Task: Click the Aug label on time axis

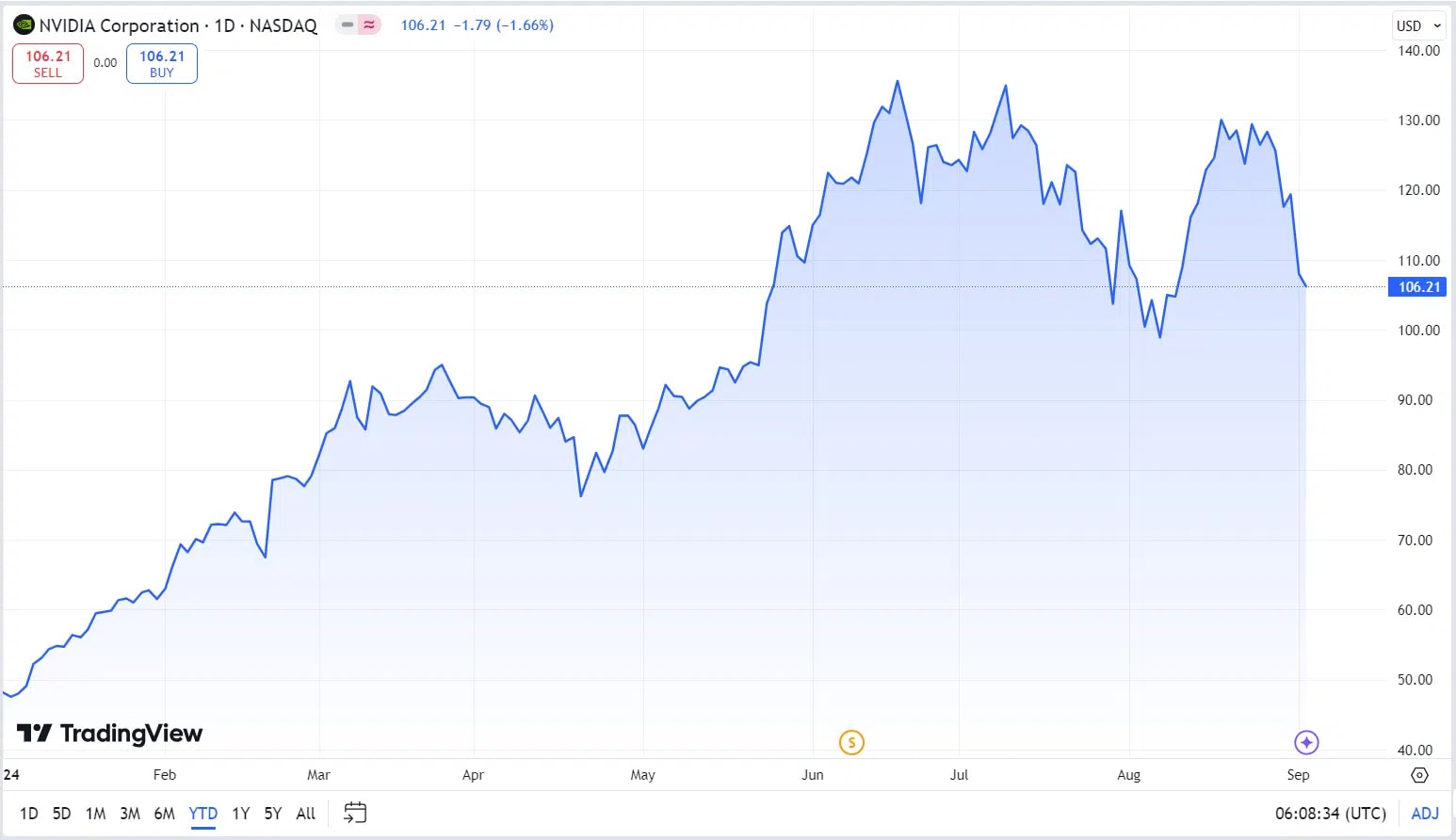Action: pyautogui.click(x=1128, y=775)
